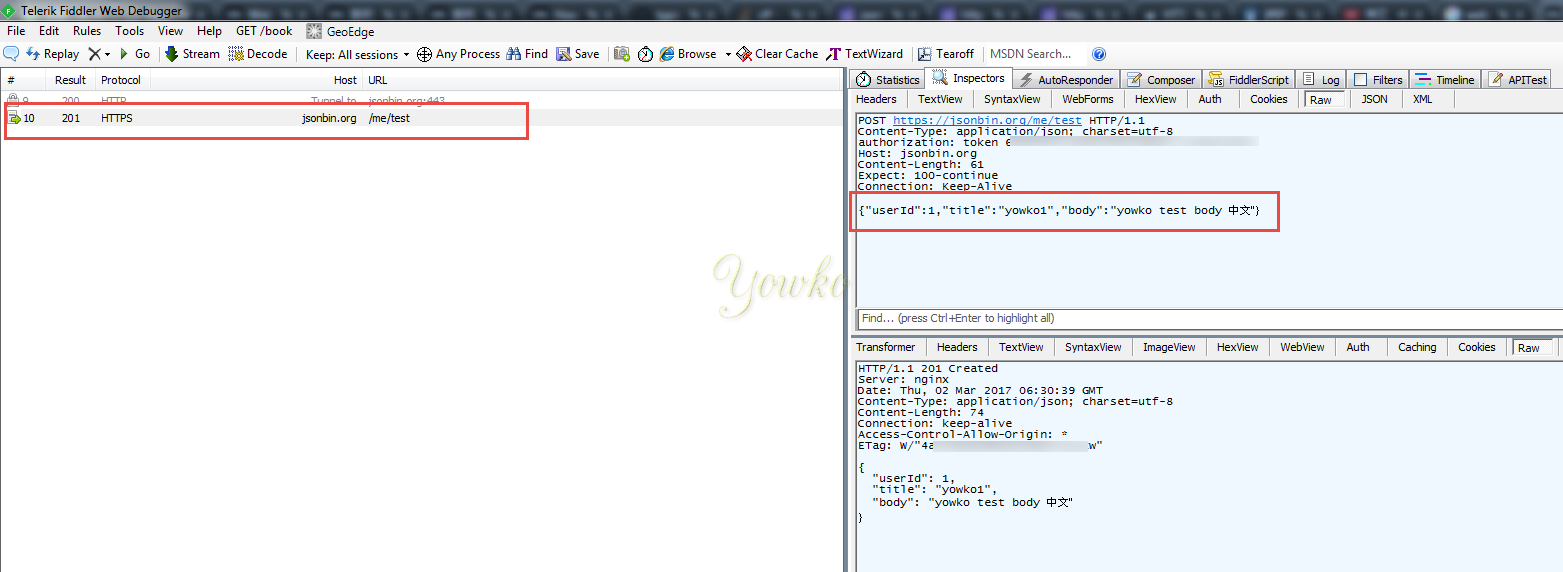1563x572 pixels.
Task: Replay the selected session
Action: coord(52,54)
